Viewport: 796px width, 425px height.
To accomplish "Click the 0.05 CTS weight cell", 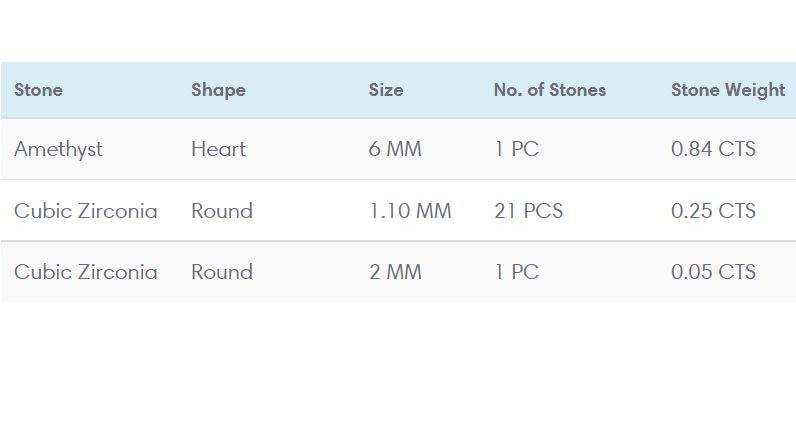I will tap(713, 272).
